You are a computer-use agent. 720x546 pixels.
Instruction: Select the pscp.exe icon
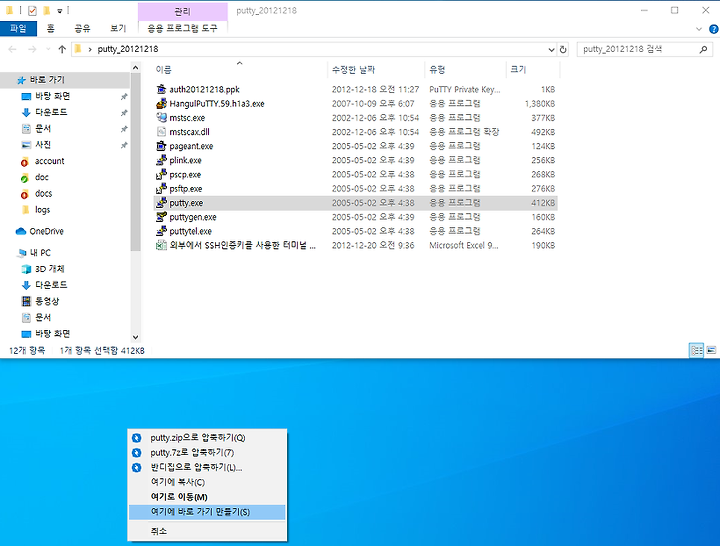(161, 174)
